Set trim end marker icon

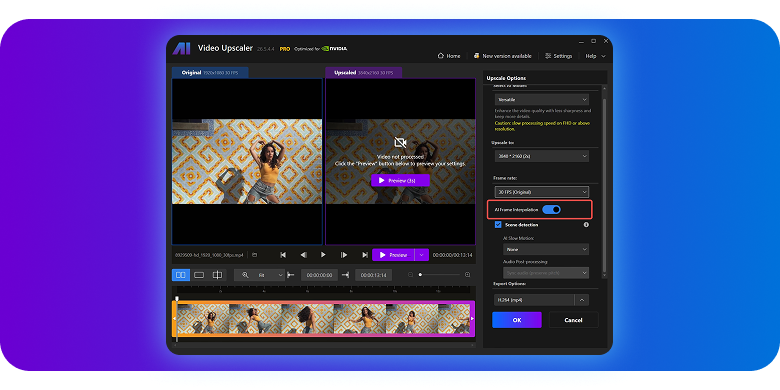pos(346,275)
